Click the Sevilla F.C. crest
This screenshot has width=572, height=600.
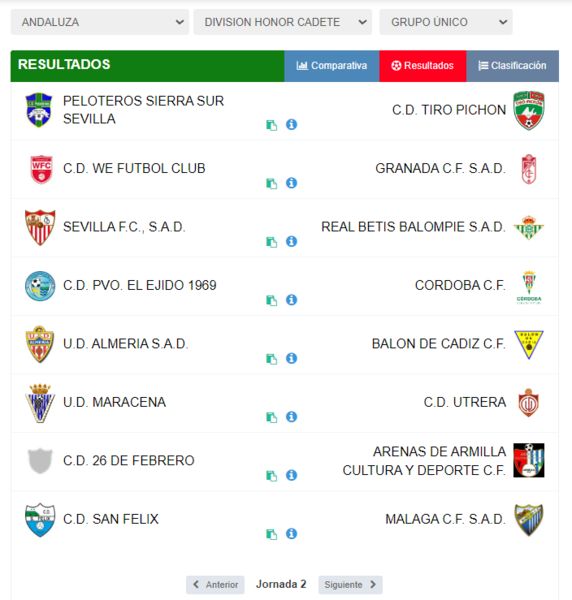[40, 227]
